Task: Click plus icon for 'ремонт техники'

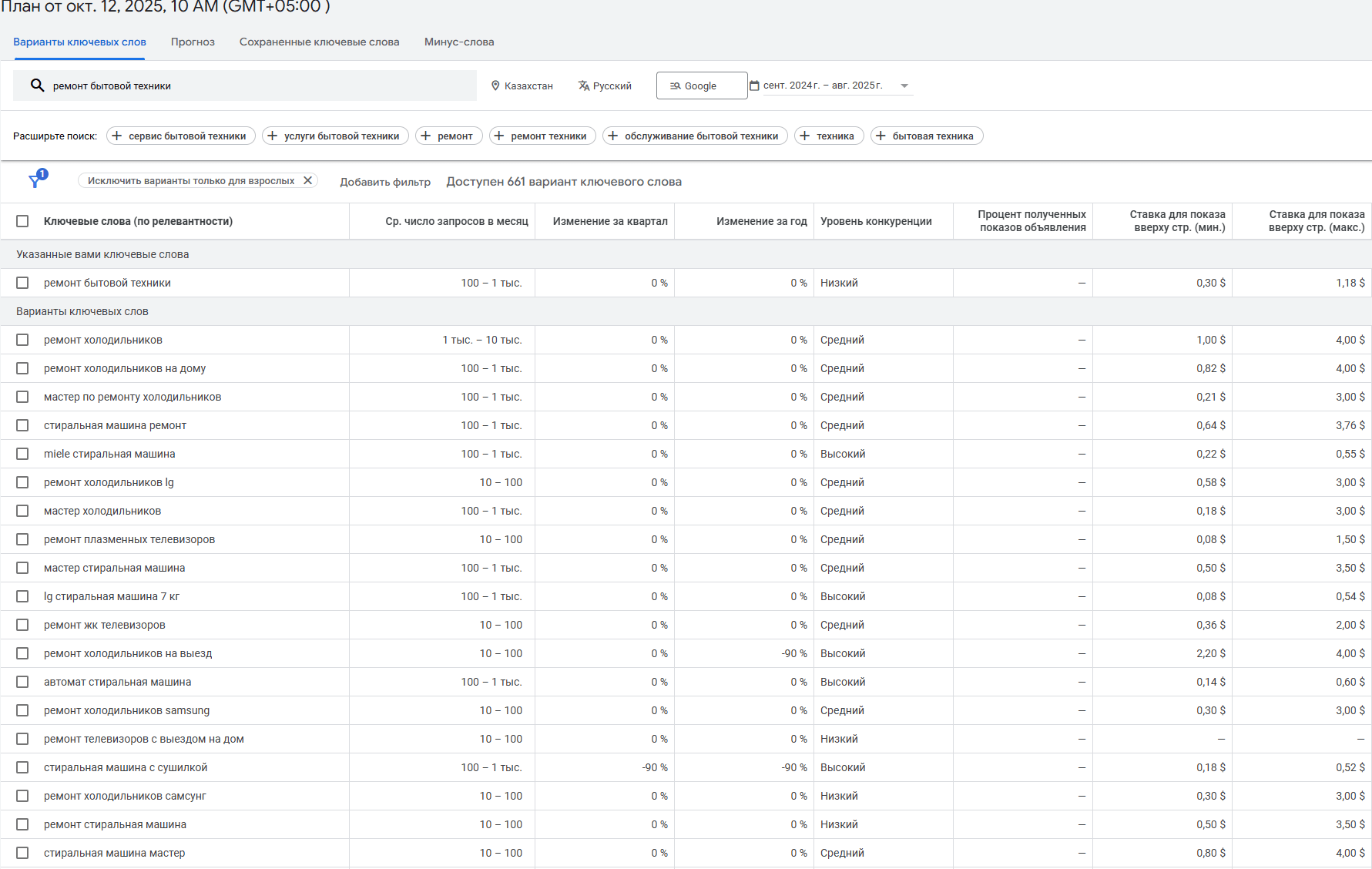Action: click(x=499, y=136)
